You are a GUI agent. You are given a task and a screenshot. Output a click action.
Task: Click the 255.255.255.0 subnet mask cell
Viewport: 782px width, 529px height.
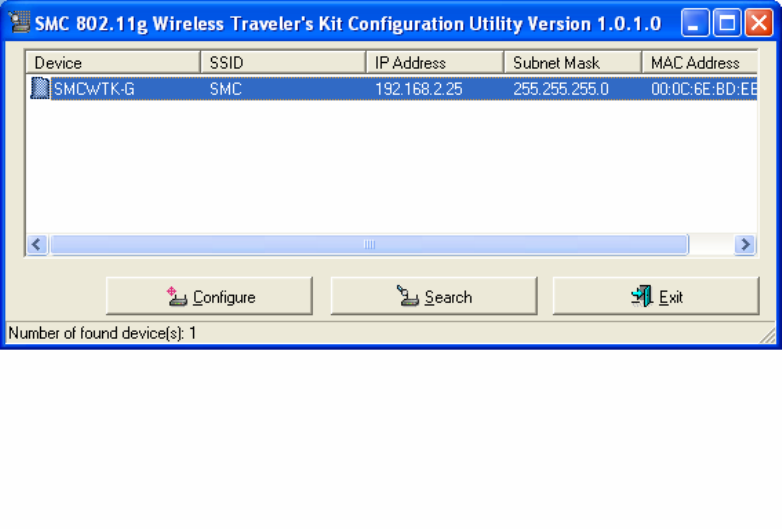pos(561,89)
